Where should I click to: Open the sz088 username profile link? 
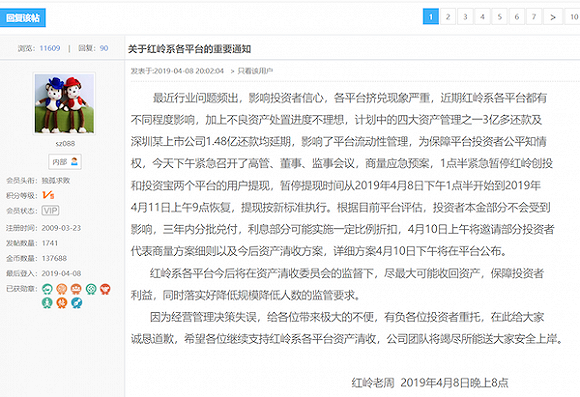[65, 144]
